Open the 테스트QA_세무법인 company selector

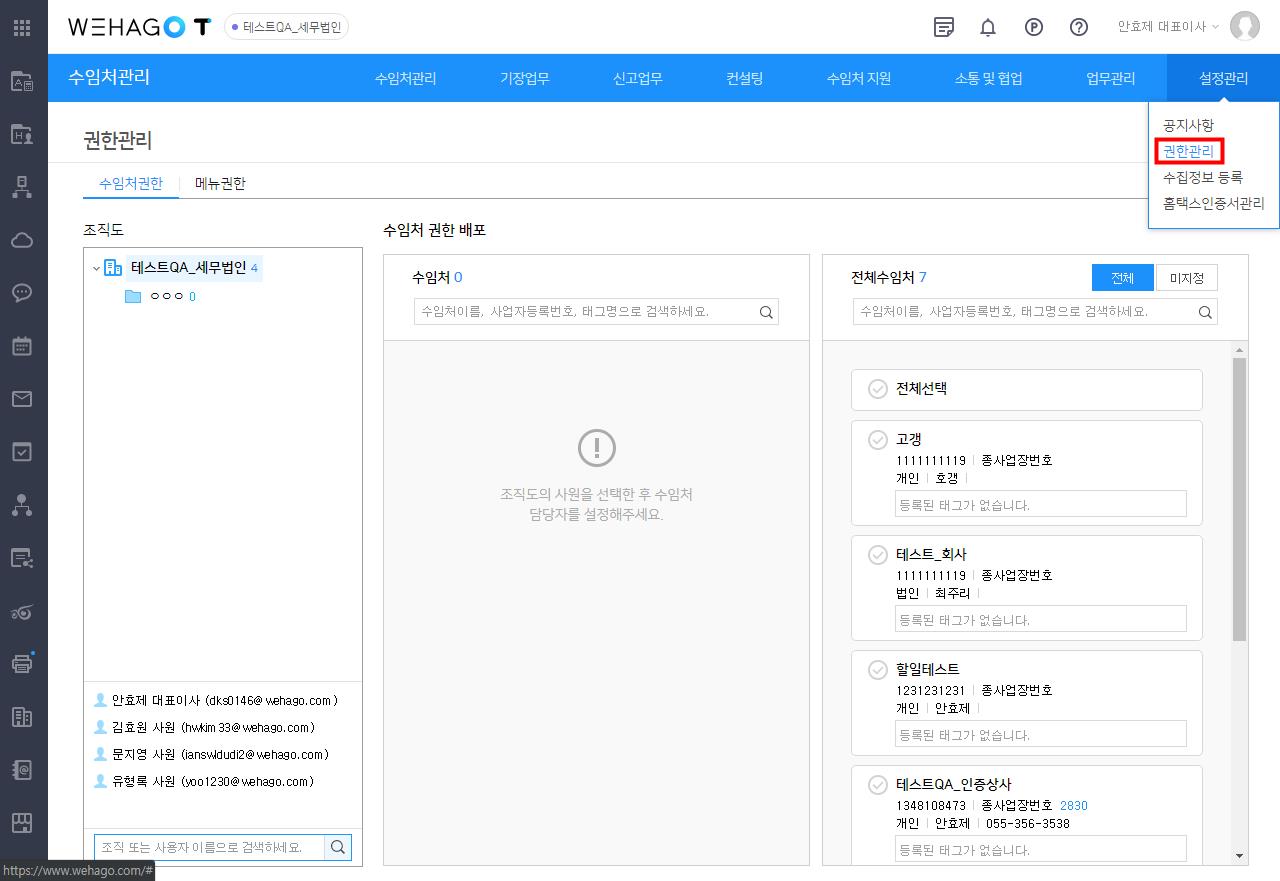(286, 27)
